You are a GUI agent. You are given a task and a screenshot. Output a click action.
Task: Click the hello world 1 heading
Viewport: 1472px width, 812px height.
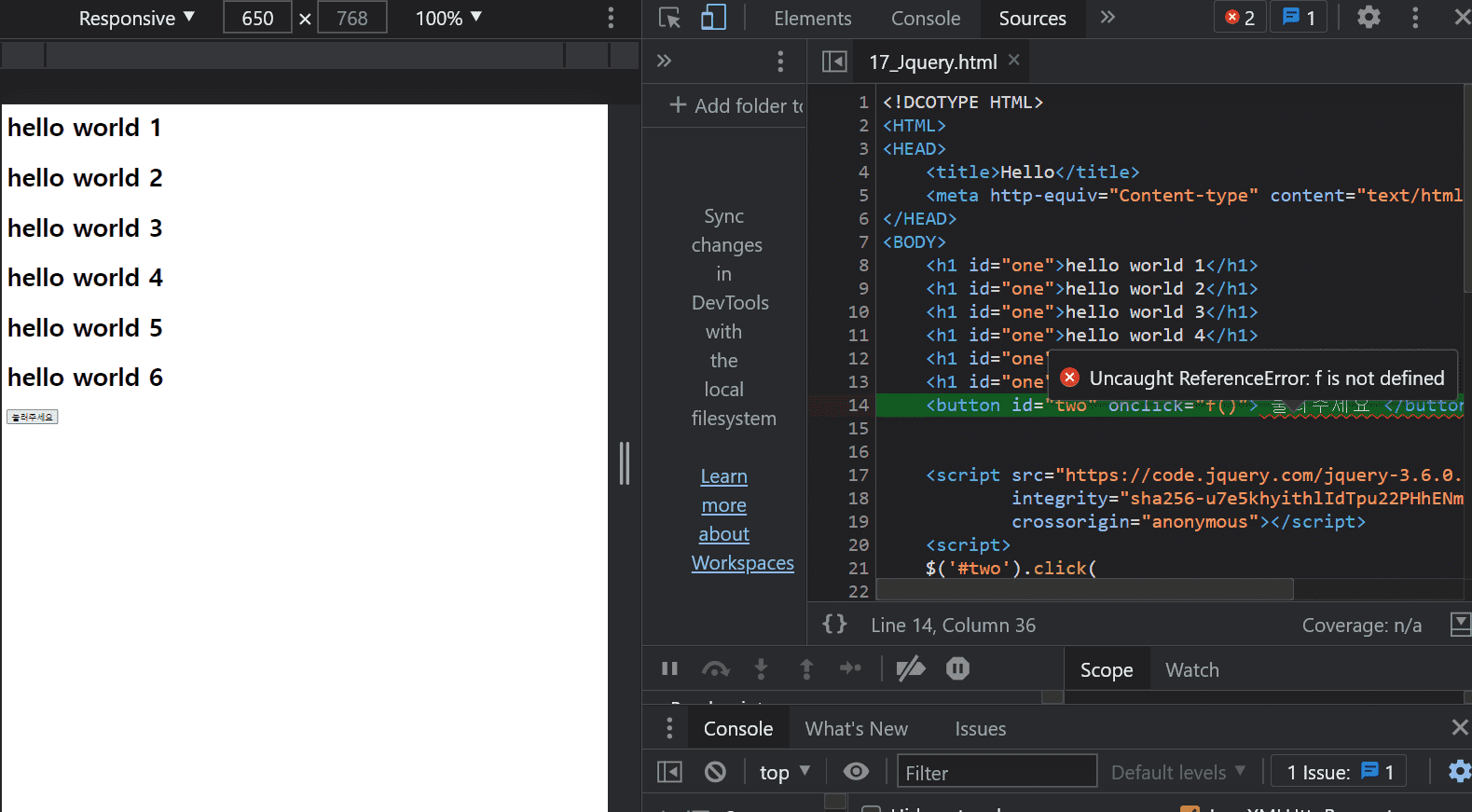coord(84,128)
